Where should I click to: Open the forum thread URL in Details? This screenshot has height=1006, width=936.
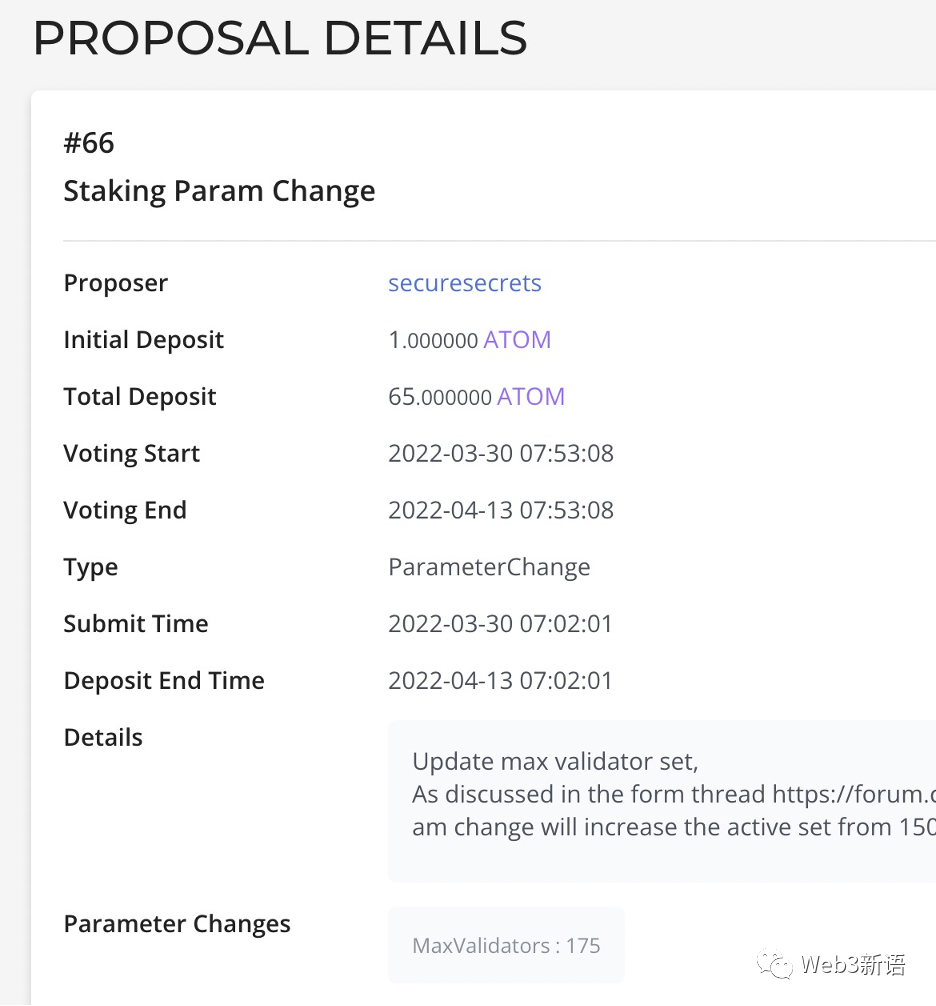click(853, 794)
